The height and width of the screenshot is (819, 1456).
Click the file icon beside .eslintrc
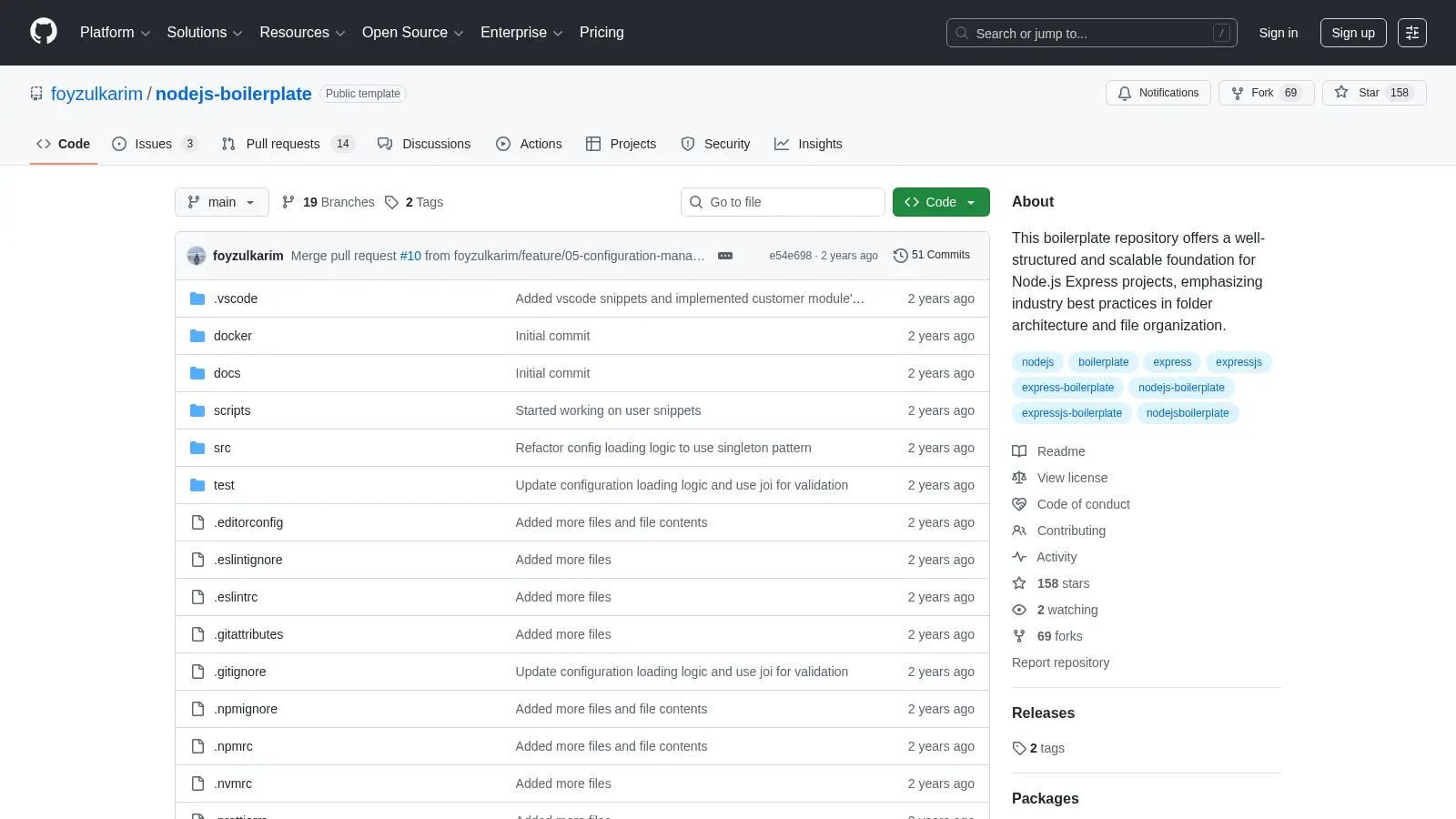(197, 597)
